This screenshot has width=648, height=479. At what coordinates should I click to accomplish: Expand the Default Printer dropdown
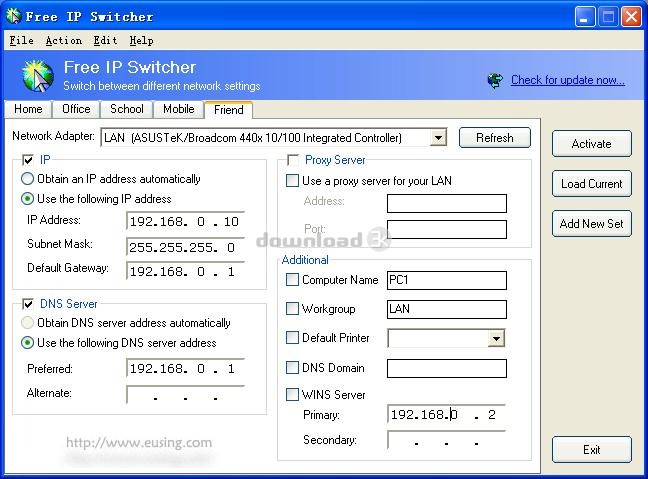(x=496, y=338)
